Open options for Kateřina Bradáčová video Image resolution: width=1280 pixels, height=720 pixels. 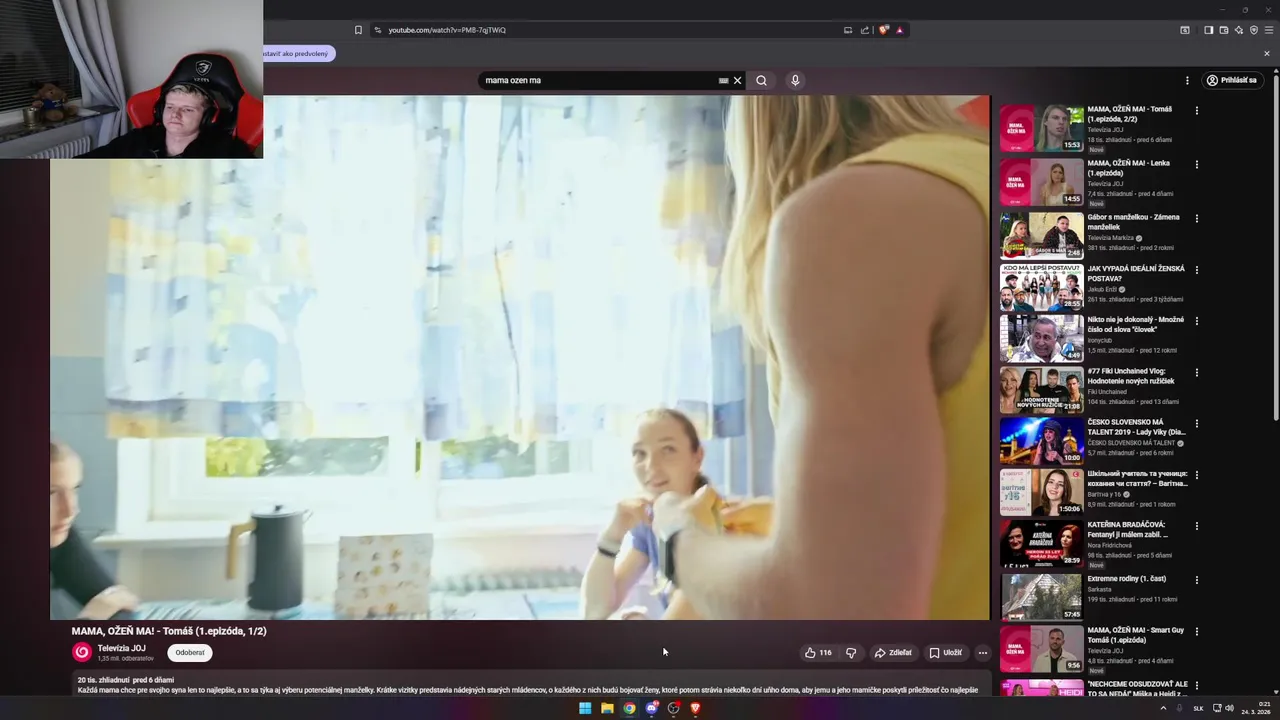click(1196, 526)
